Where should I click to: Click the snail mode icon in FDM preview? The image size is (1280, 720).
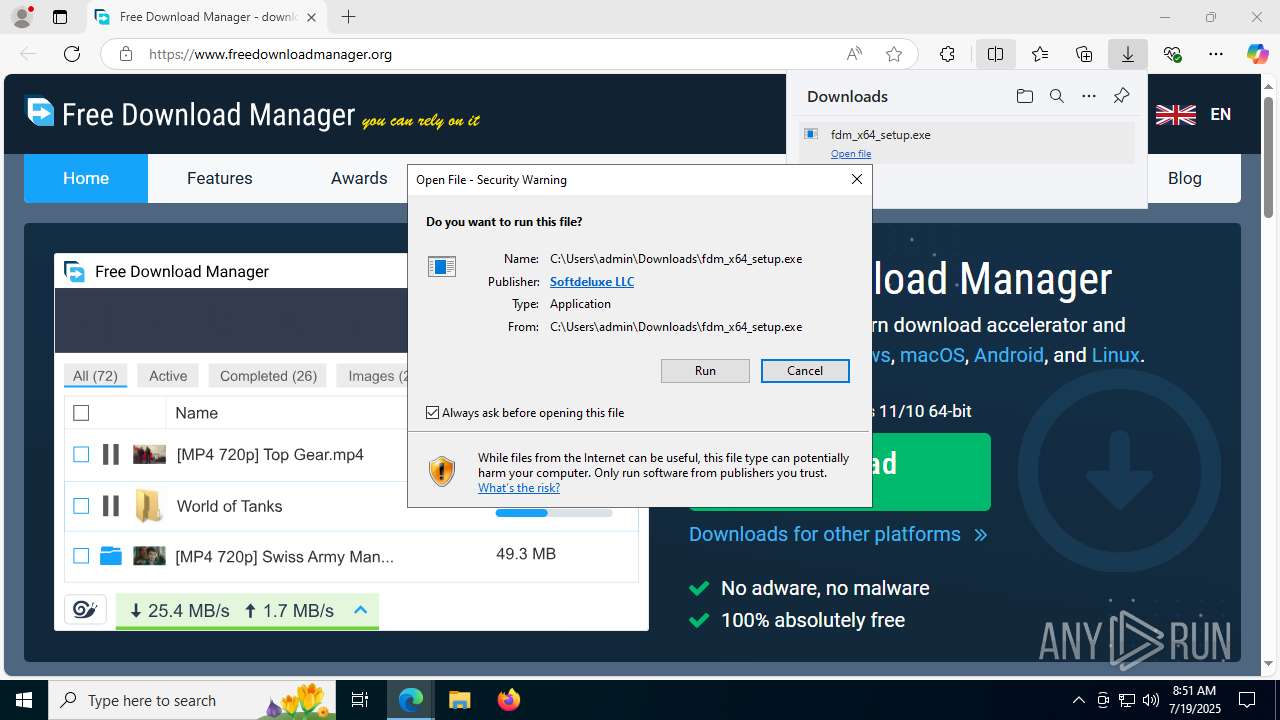85,610
